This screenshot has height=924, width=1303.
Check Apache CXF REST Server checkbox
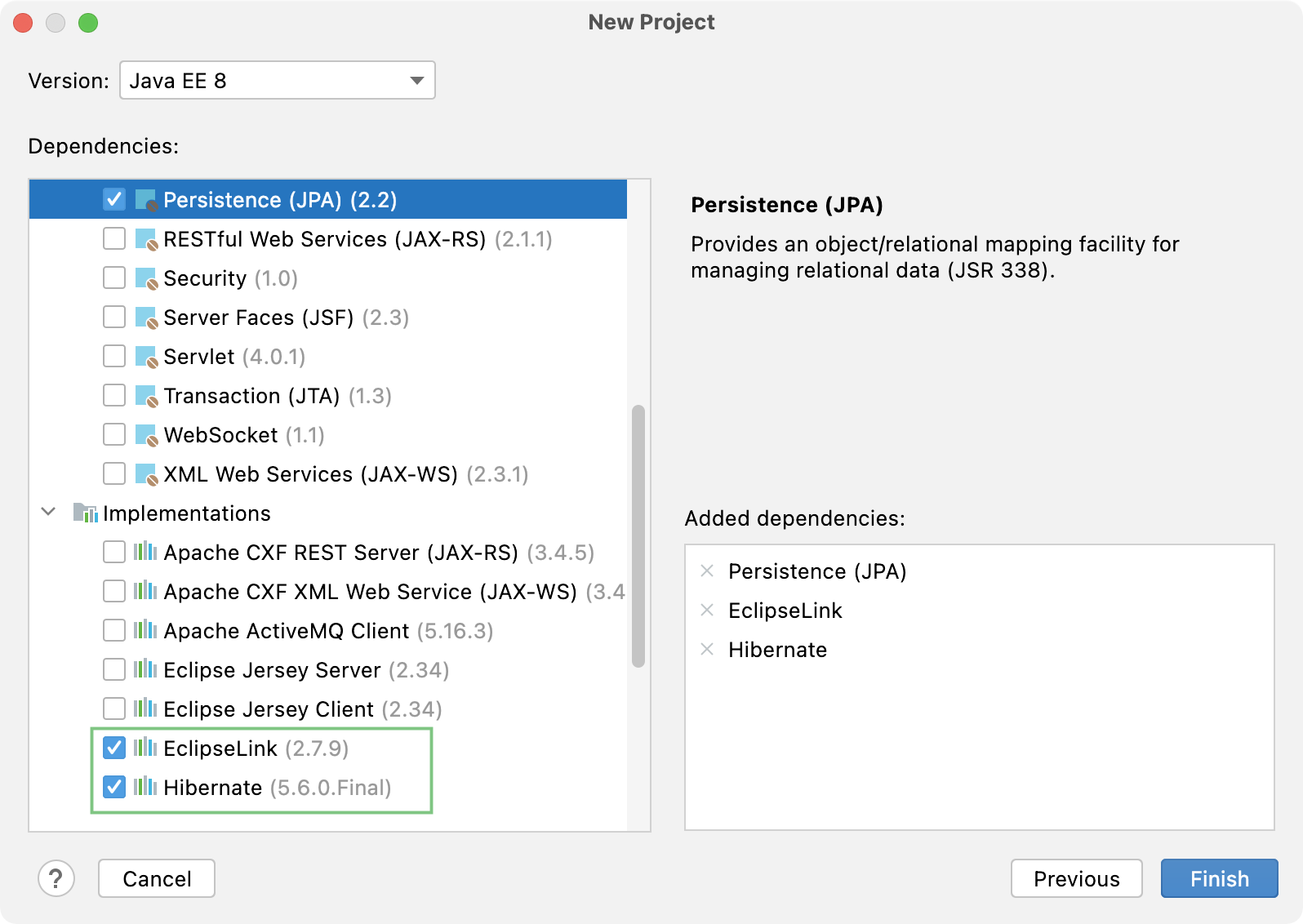click(114, 553)
